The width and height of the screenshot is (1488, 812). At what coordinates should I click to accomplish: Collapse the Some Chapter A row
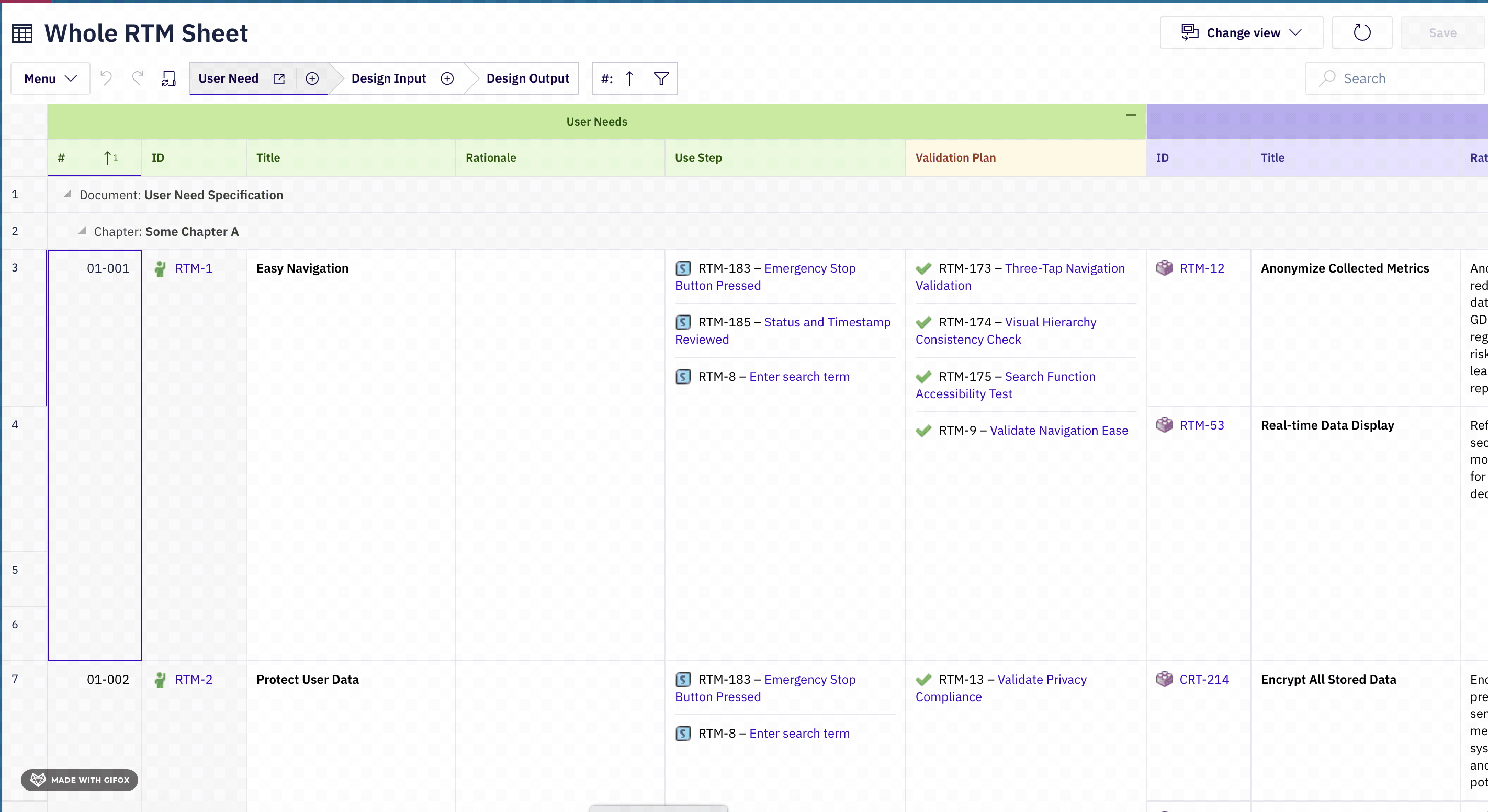point(82,231)
